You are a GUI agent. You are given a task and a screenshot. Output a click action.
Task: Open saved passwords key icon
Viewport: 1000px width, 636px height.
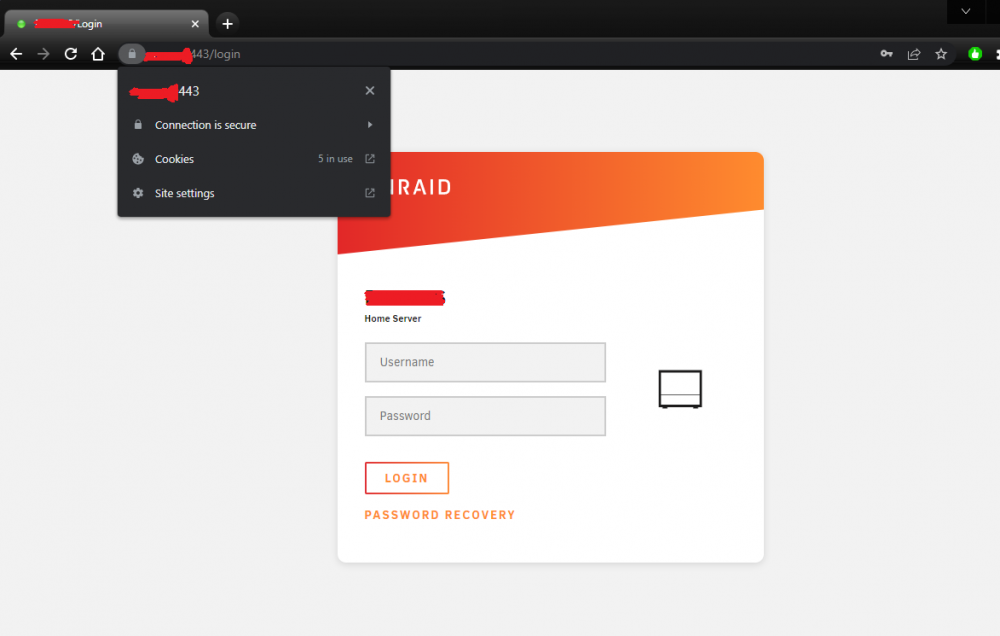click(886, 54)
